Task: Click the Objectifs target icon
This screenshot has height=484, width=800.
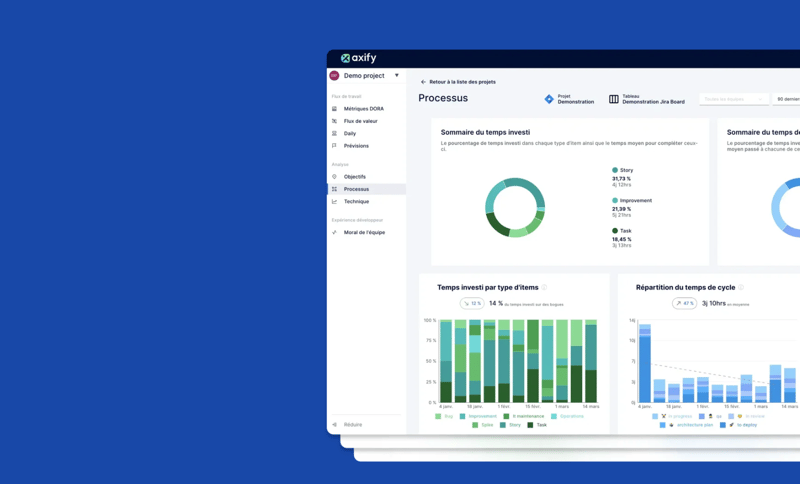Action: [x=334, y=177]
